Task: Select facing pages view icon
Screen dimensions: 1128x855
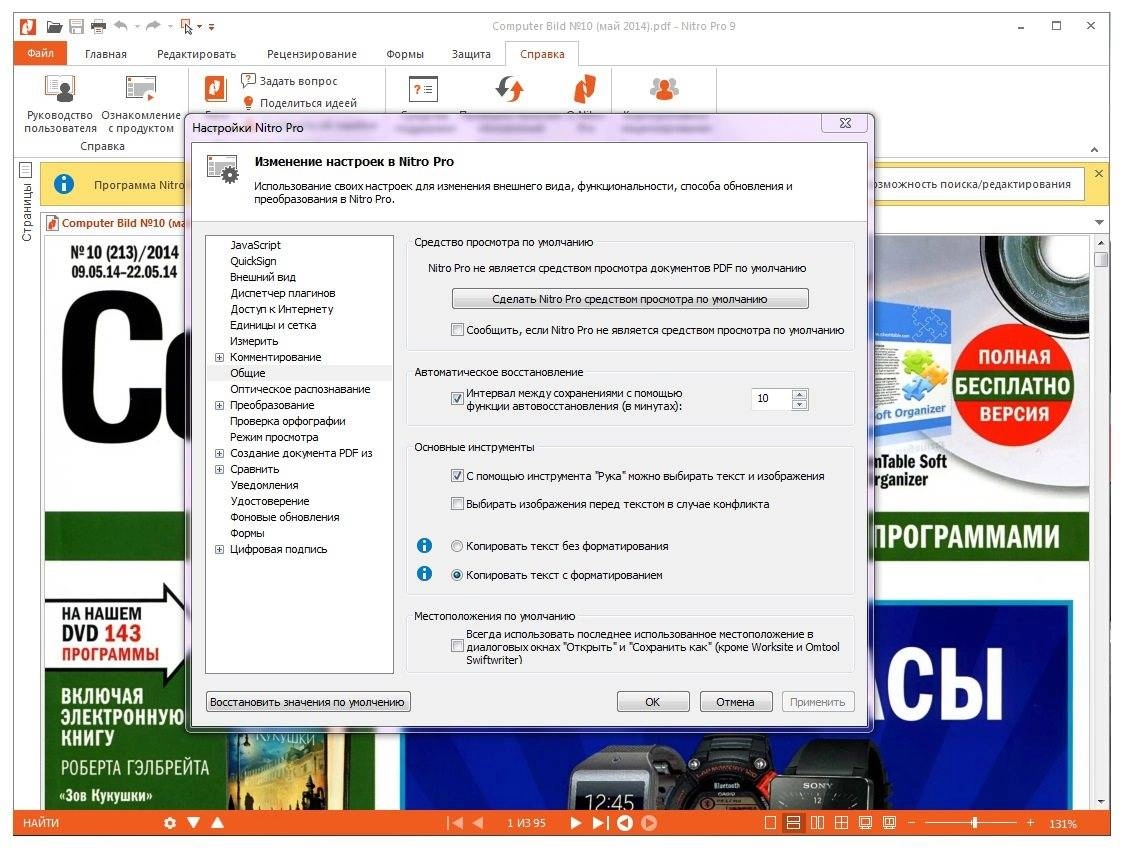Action: pyautogui.click(x=817, y=823)
